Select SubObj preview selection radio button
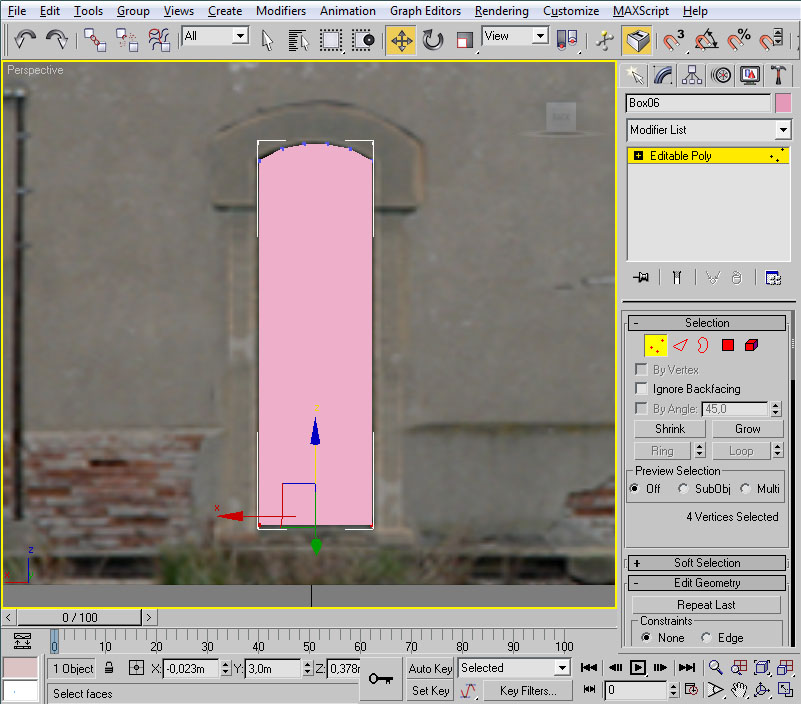801x704 pixels. [683, 489]
